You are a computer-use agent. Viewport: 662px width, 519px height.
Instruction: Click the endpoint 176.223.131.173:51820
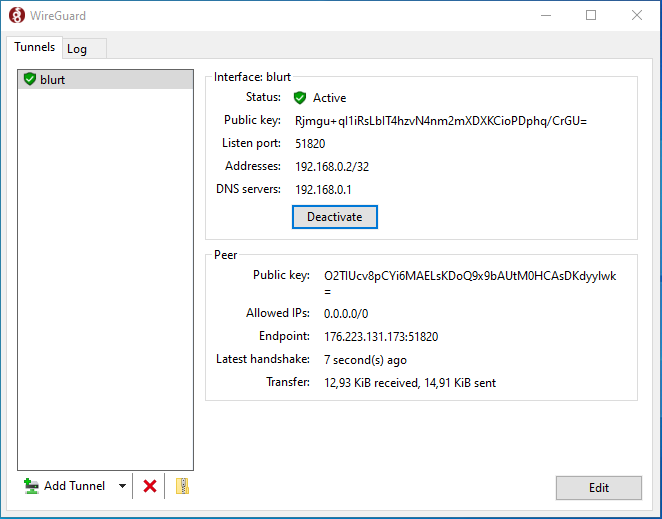381,337
